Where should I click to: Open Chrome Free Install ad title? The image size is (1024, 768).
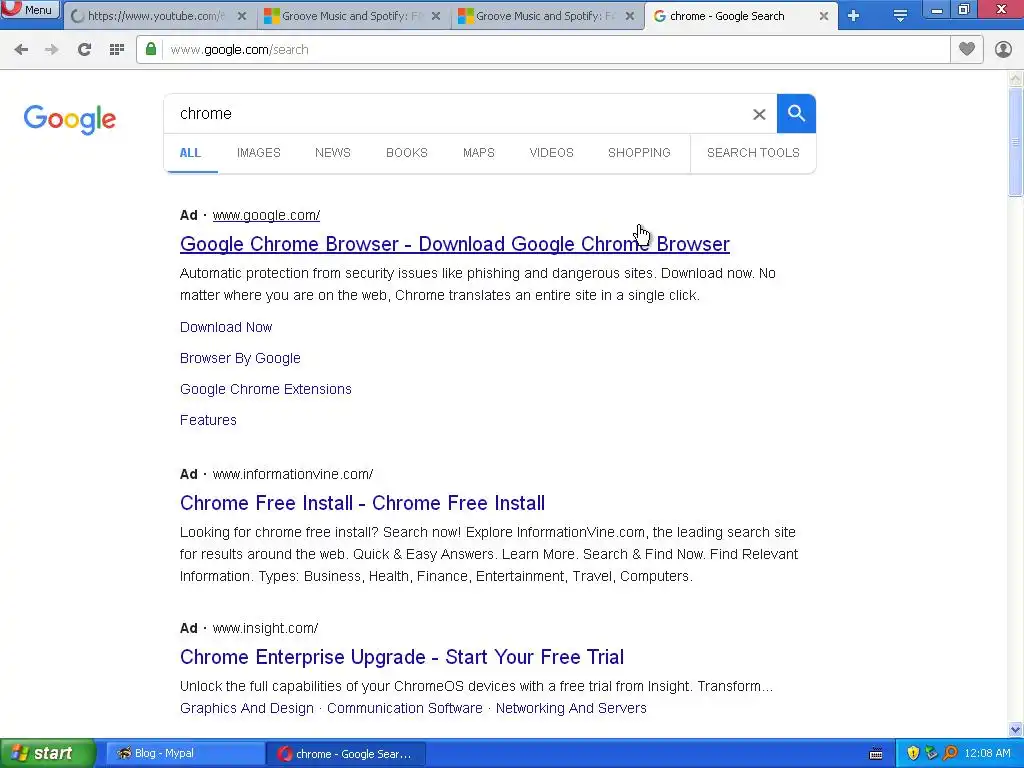(362, 504)
